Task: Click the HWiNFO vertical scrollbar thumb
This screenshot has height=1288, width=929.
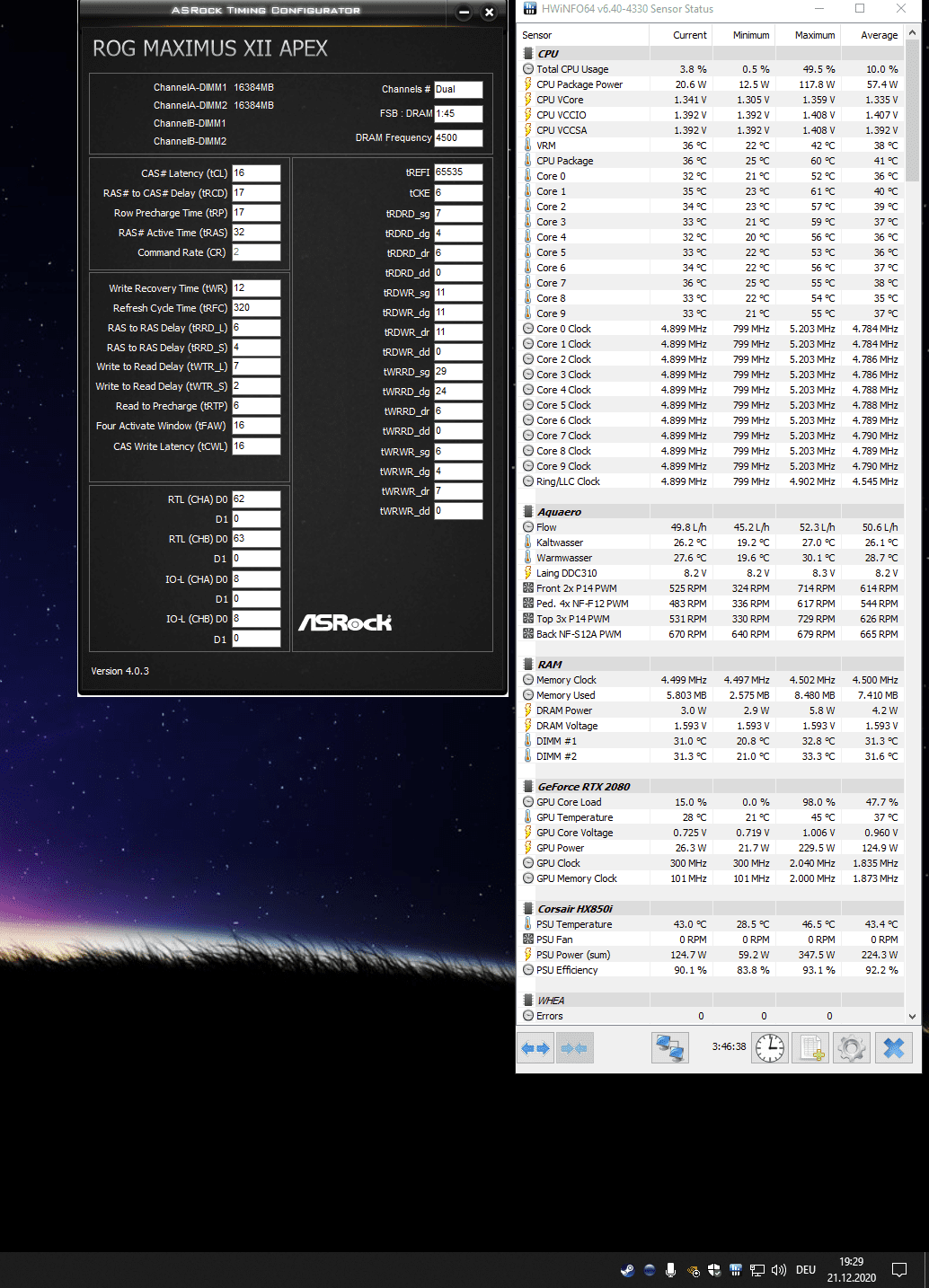Action: (x=913, y=111)
